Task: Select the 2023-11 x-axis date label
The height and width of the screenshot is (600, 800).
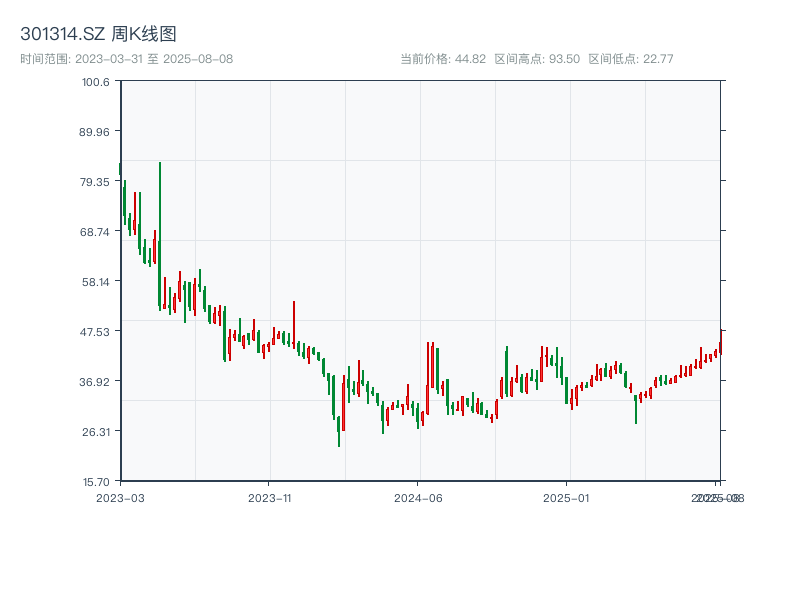Action: [269, 497]
